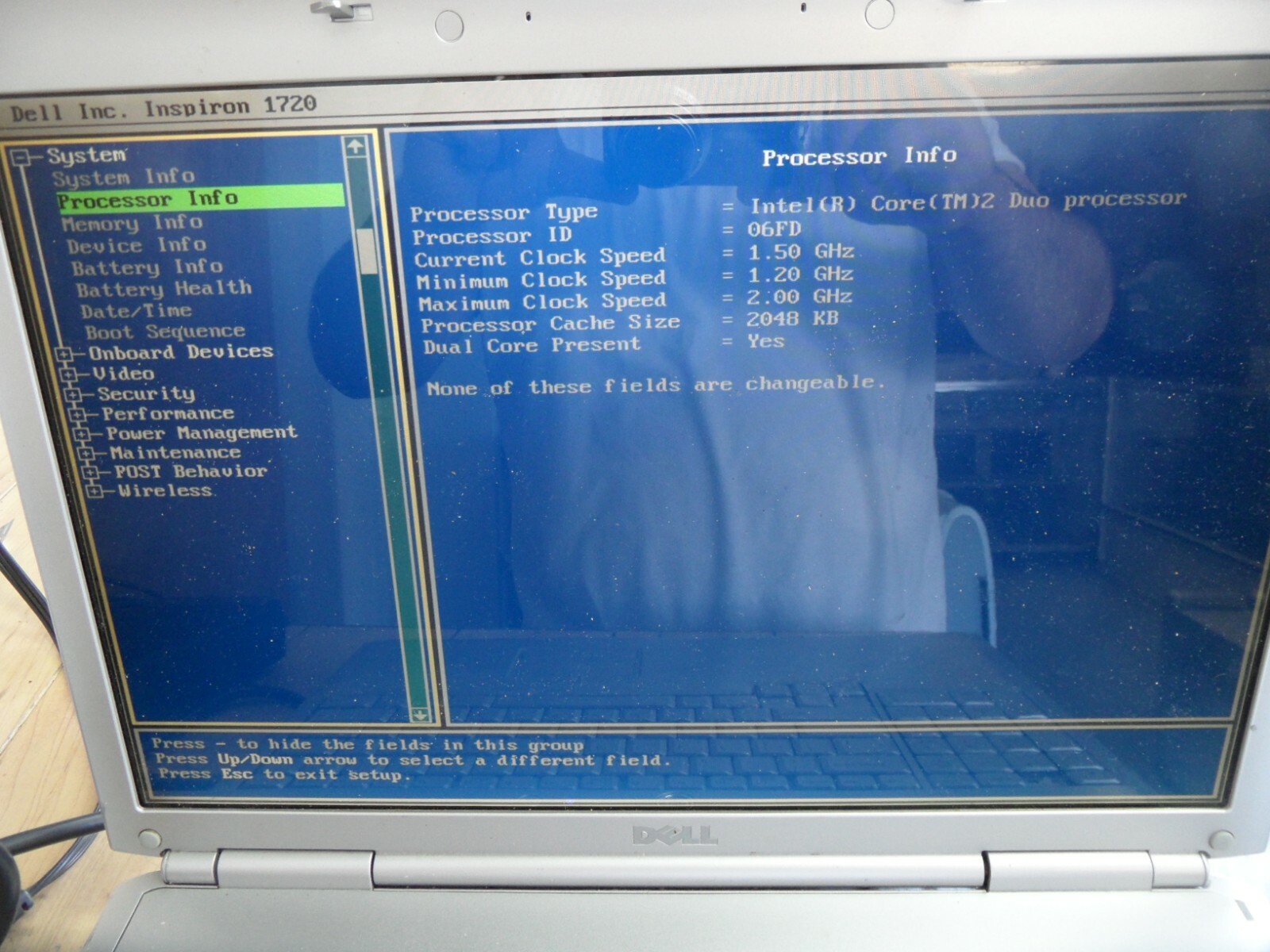The width and height of the screenshot is (1270, 952).
Task: Click the 'Press Up/Down arrow' hint
Action: pos(413,759)
